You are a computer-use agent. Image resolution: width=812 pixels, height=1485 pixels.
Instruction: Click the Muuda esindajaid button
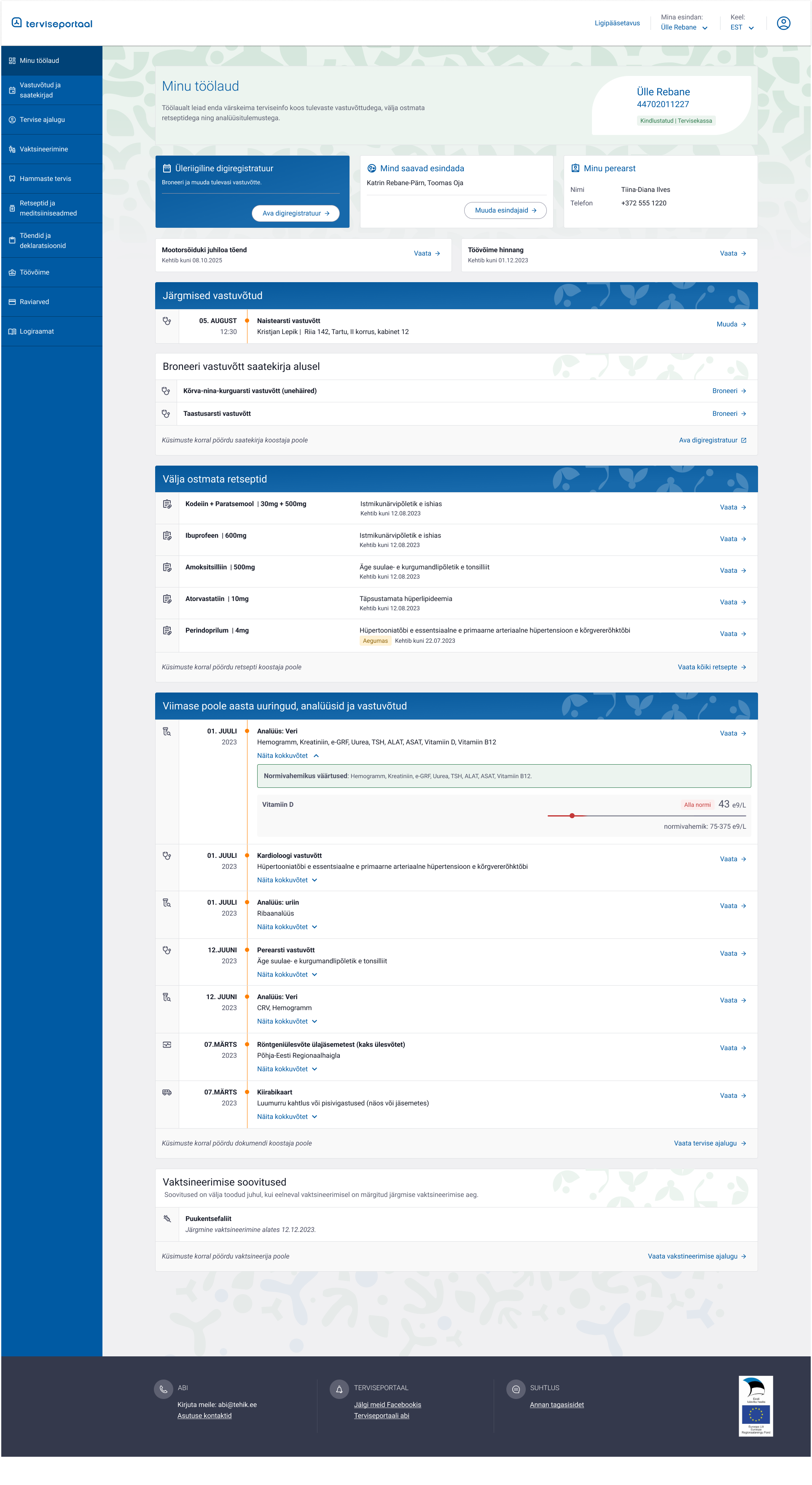coord(505,210)
